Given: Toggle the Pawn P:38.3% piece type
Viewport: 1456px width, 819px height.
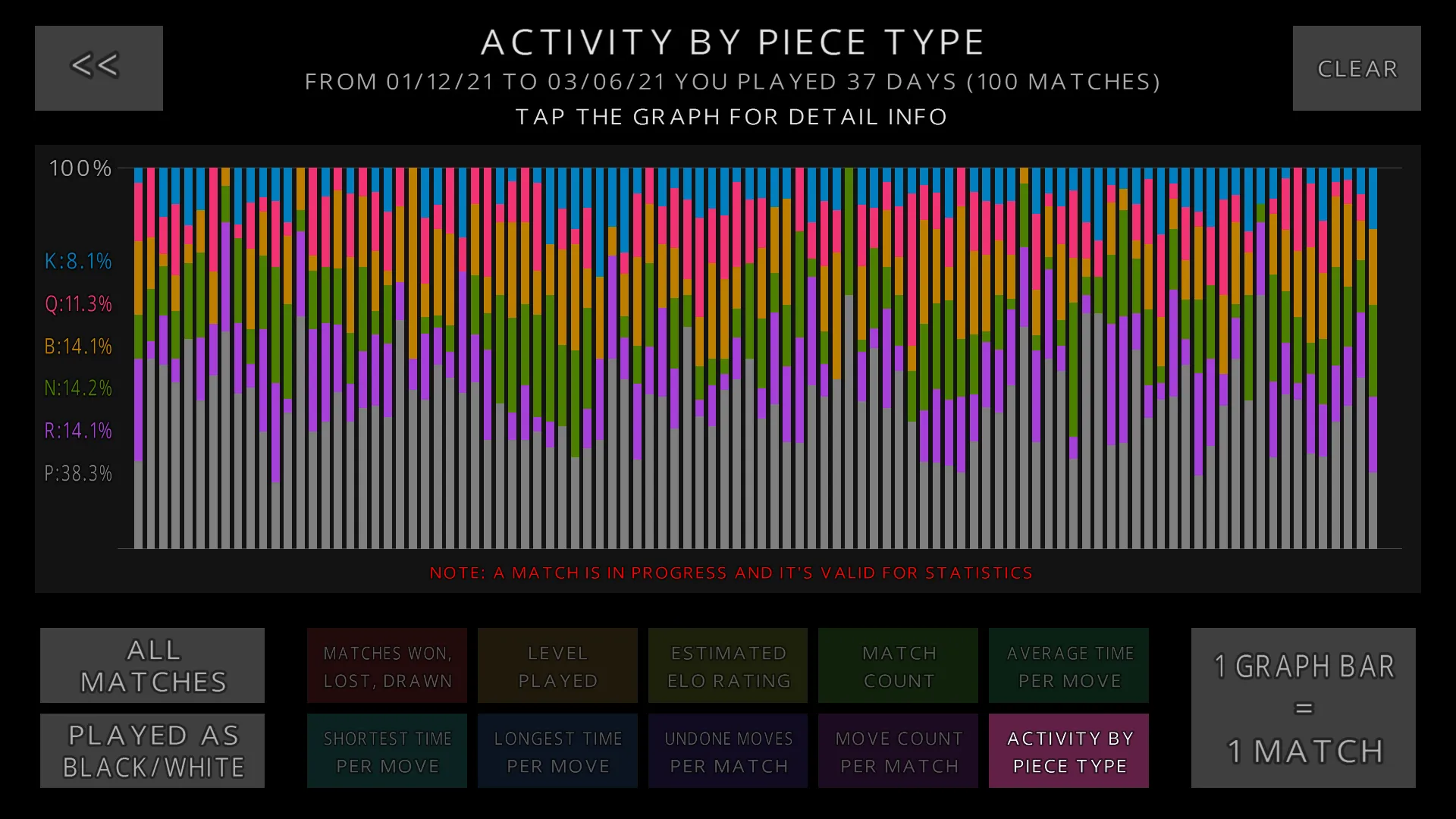Looking at the screenshot, I should pyautogui.click(x=77, y=472).
